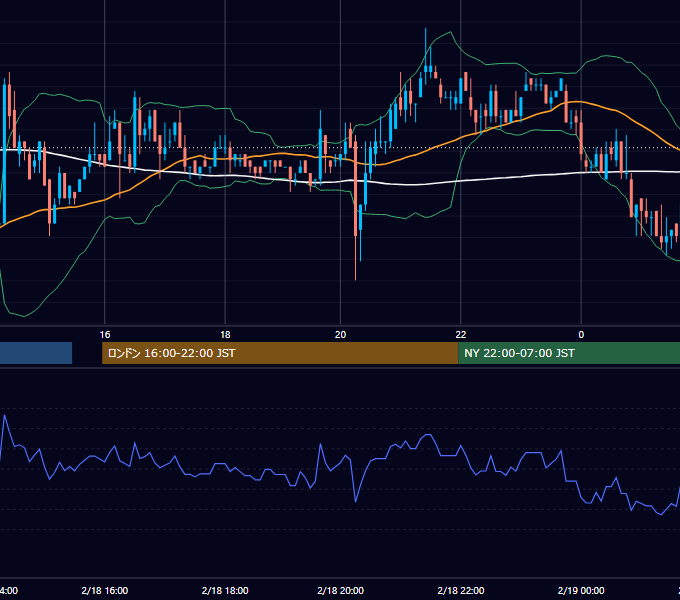This screenshot has height=600, width=680.
Task: Click the 2/18 20:00 time label
Action: (340, 590)
